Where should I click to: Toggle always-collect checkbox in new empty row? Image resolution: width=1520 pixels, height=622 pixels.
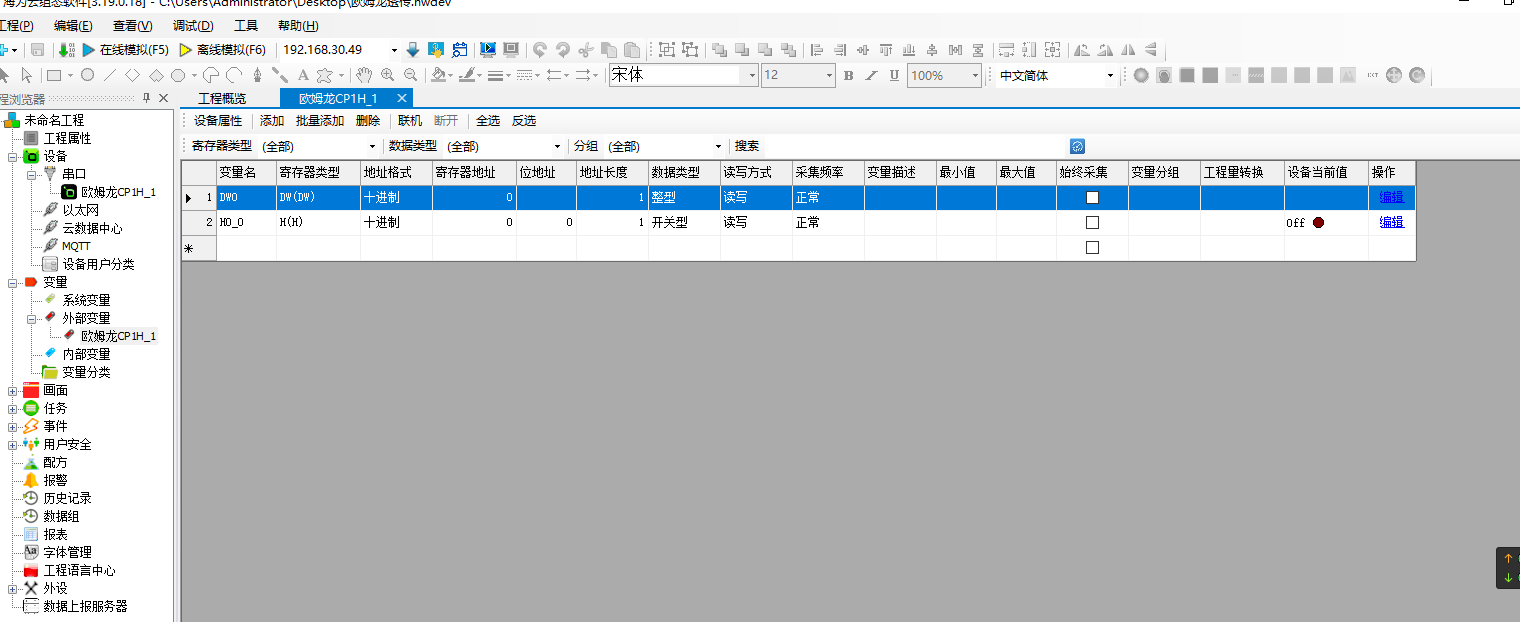point(1092,247)
